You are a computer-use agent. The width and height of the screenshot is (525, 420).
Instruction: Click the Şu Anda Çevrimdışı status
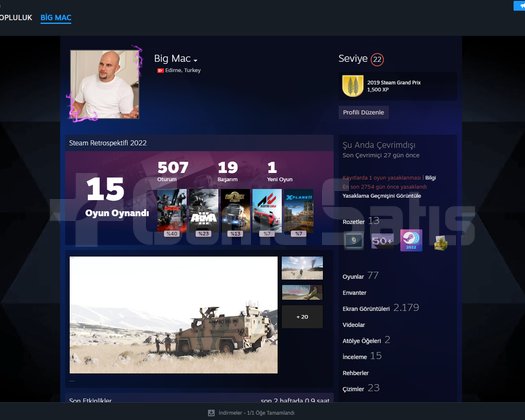click(379, 145)
